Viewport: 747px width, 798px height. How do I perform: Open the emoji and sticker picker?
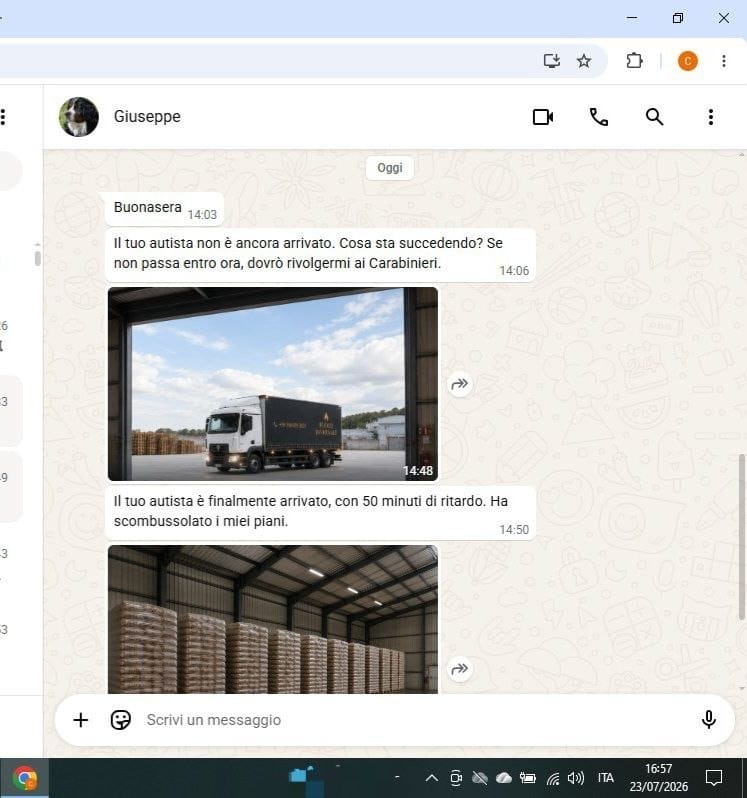point(121,720)
